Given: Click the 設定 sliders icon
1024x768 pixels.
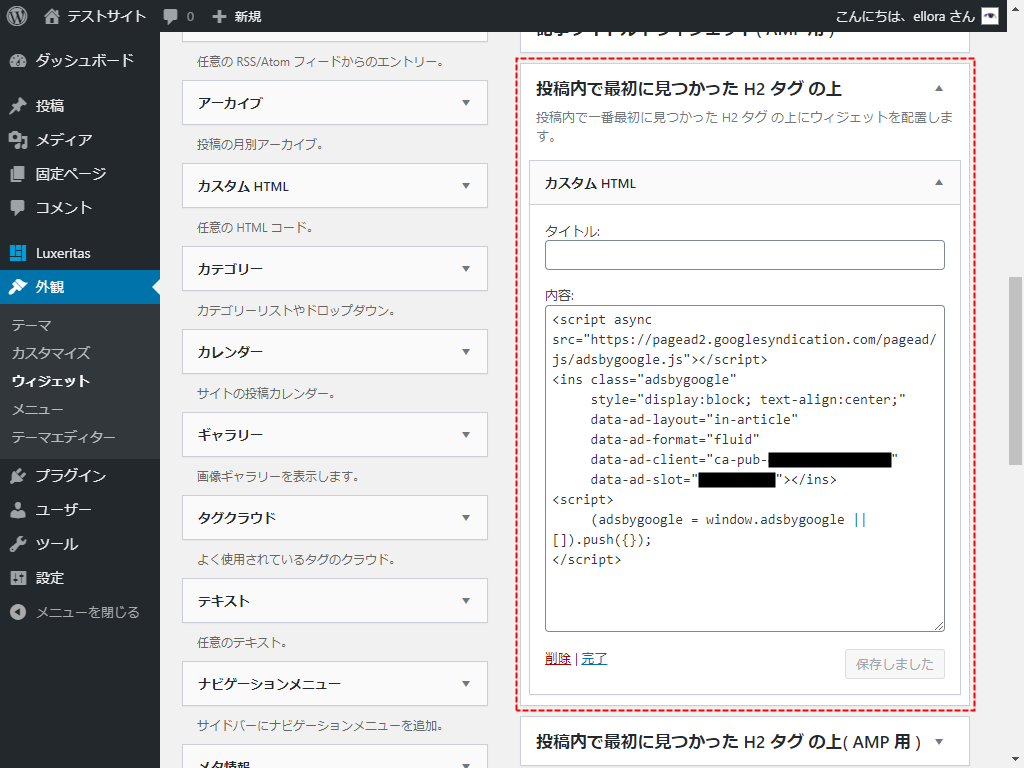Looking at the screenshot, I should [x=18, y=578].
